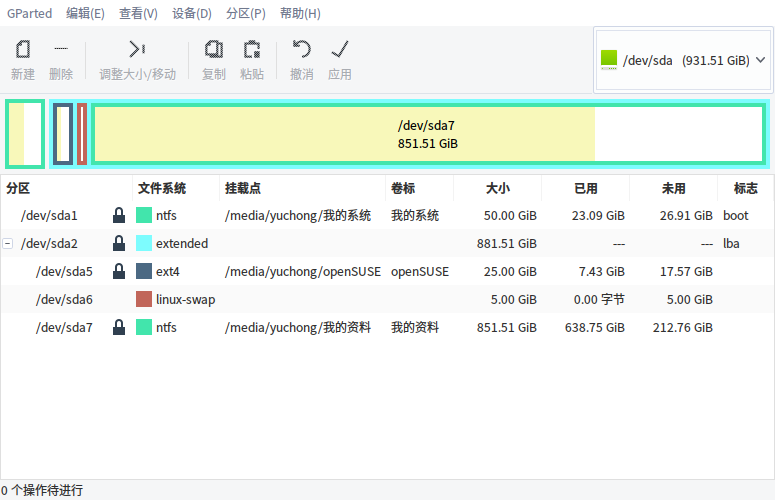The image size is (775, 500).
Task: Click the red linux-swap color swatch
Action: [144, 299]
